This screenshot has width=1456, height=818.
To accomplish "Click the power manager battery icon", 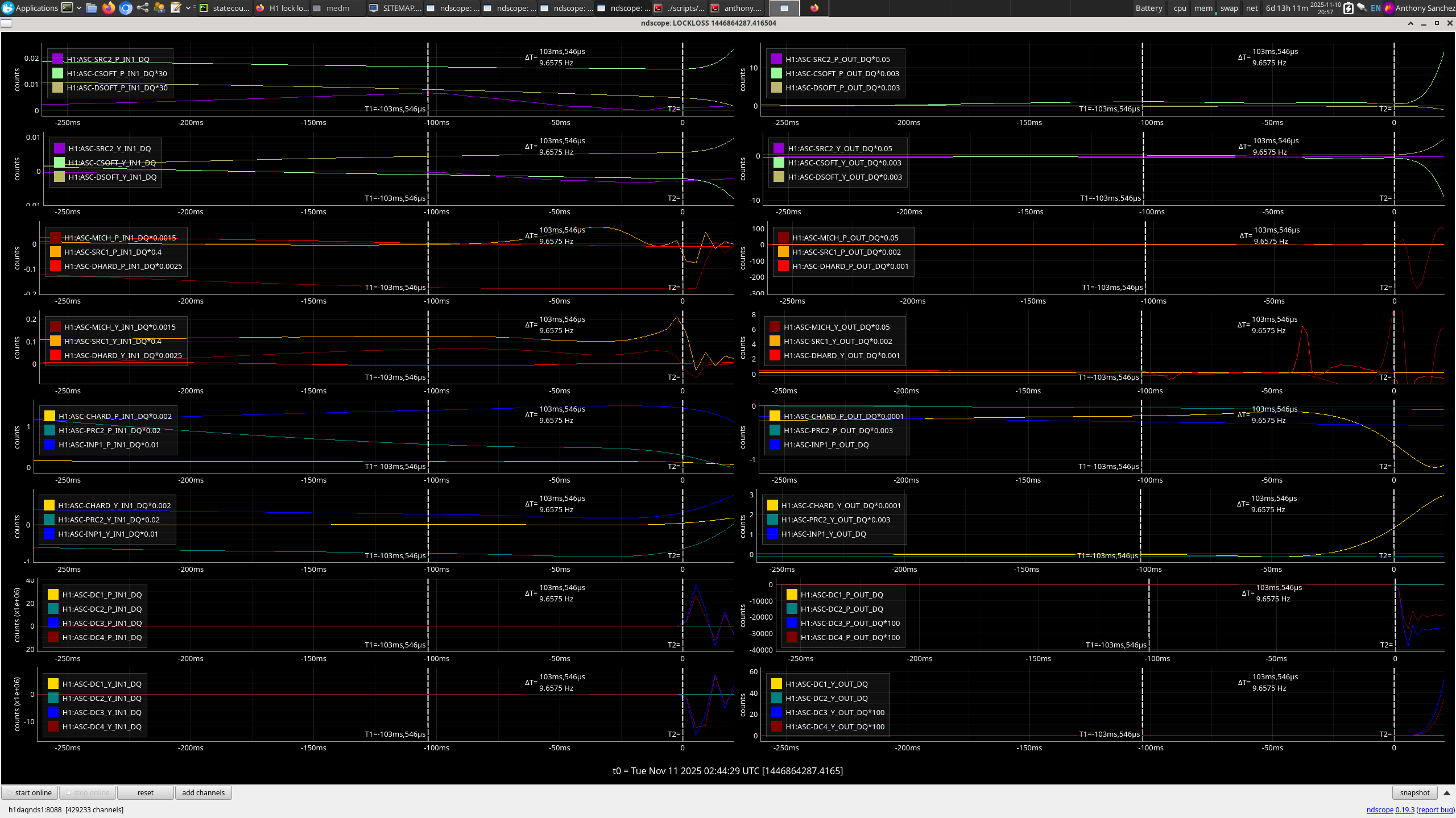I will tap(1348, 8).
